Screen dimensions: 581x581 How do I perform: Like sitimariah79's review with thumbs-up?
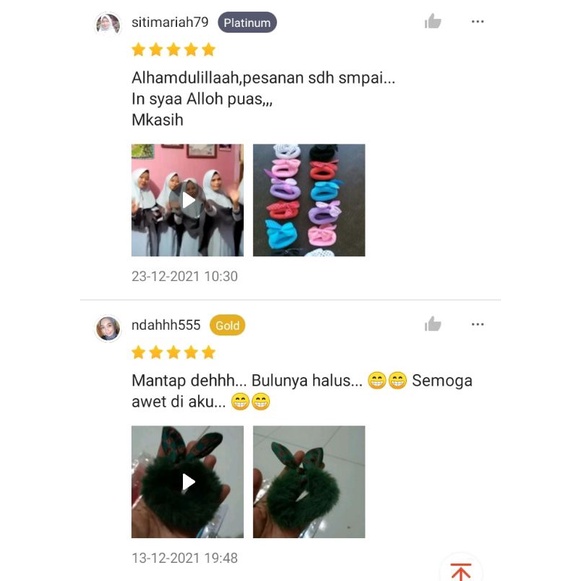click(433, 21)
